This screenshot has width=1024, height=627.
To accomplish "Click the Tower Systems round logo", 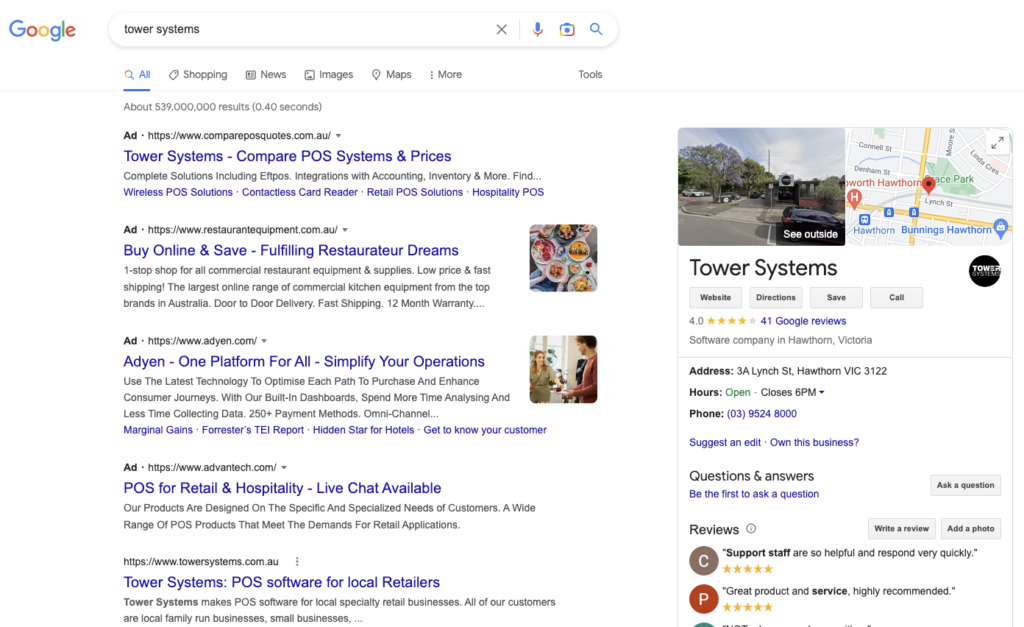I will click(985, 271).
